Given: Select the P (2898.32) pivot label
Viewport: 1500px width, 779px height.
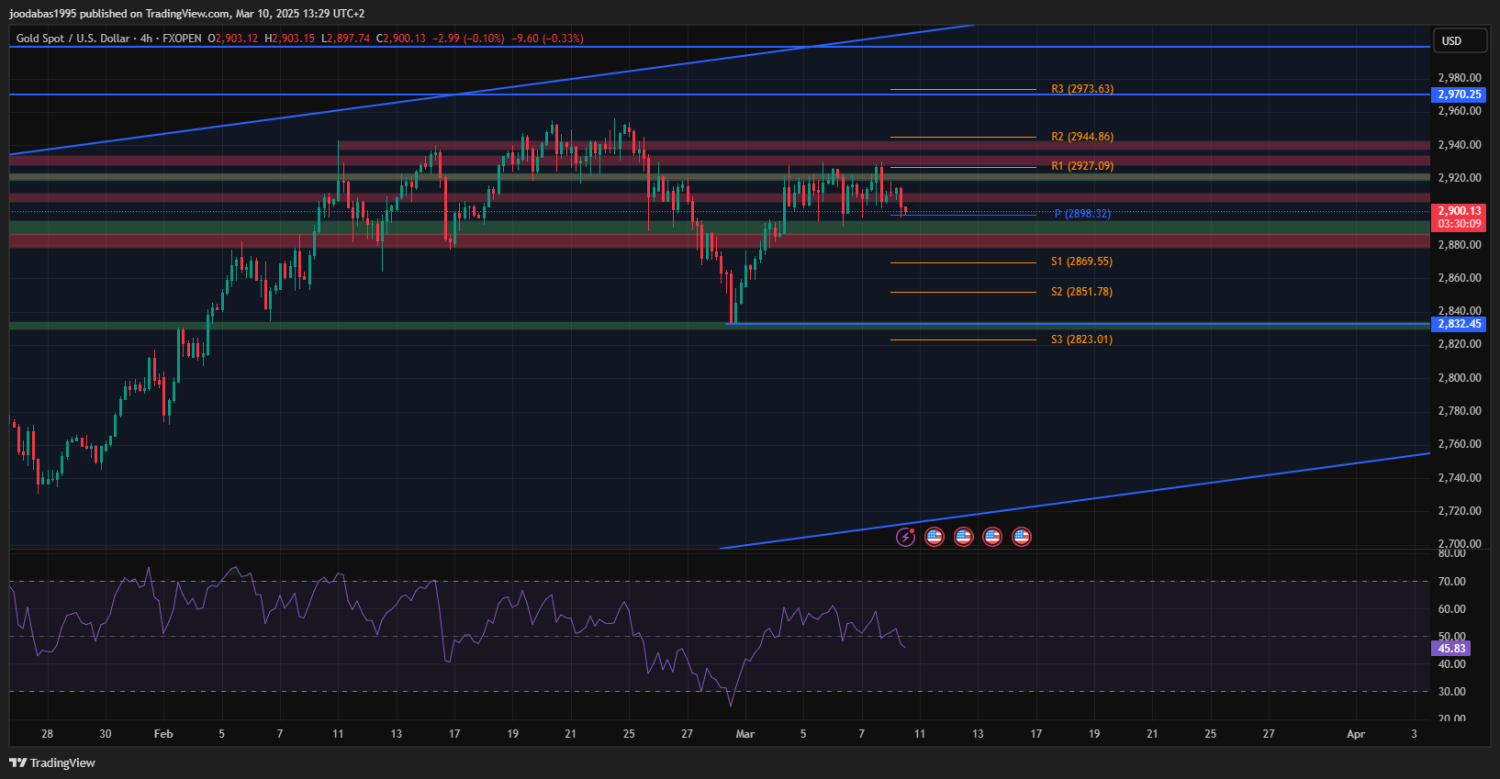Looking at the screenshot, I should click(1082, 214).
